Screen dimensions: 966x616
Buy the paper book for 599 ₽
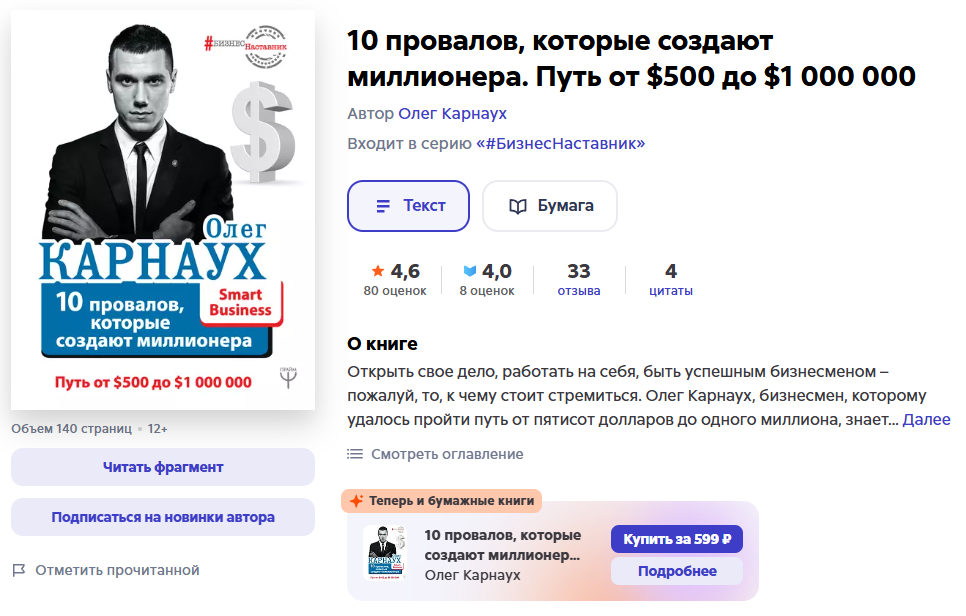(677, 539)
